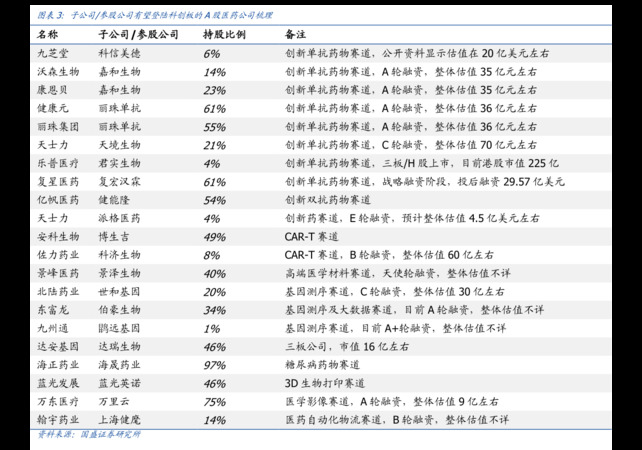Click the '海晟药业' subsidiary cell
642x450 pixels.
(x=119, y=364)
